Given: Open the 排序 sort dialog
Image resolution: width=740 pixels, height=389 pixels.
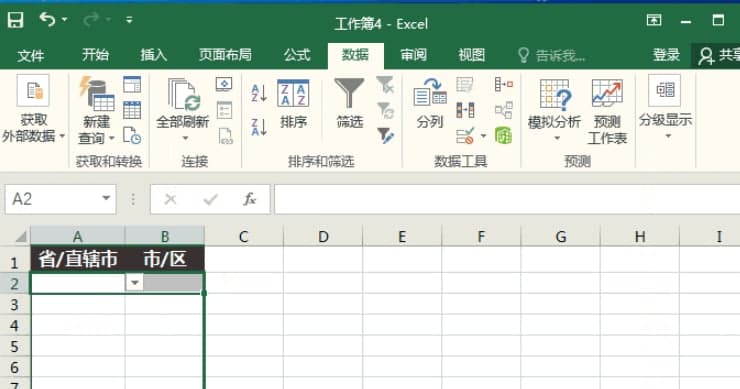Looking at the screenshot, I should pos(294,105).
